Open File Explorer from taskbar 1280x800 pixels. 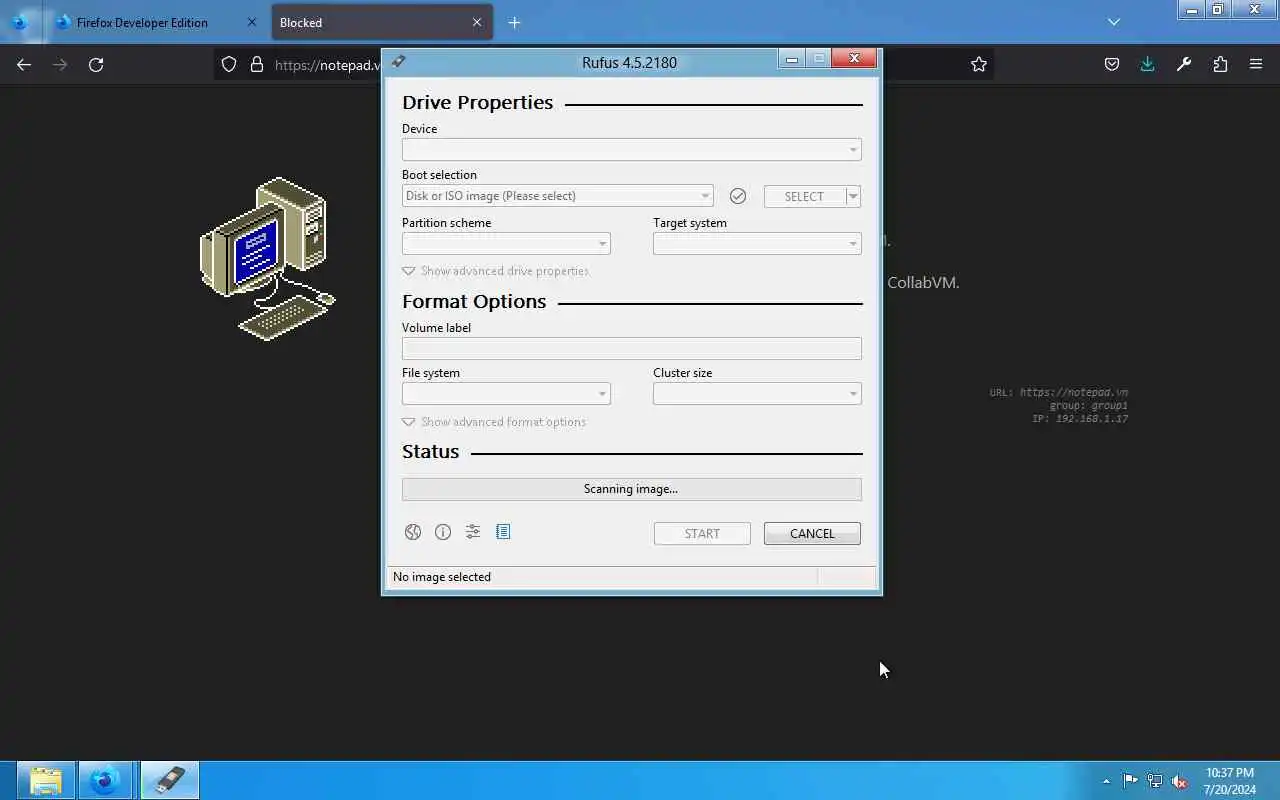coord(46,780)
